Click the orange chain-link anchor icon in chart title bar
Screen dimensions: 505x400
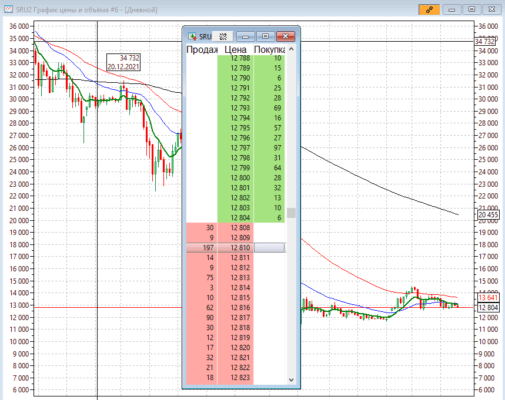click(x=429, y=10)
